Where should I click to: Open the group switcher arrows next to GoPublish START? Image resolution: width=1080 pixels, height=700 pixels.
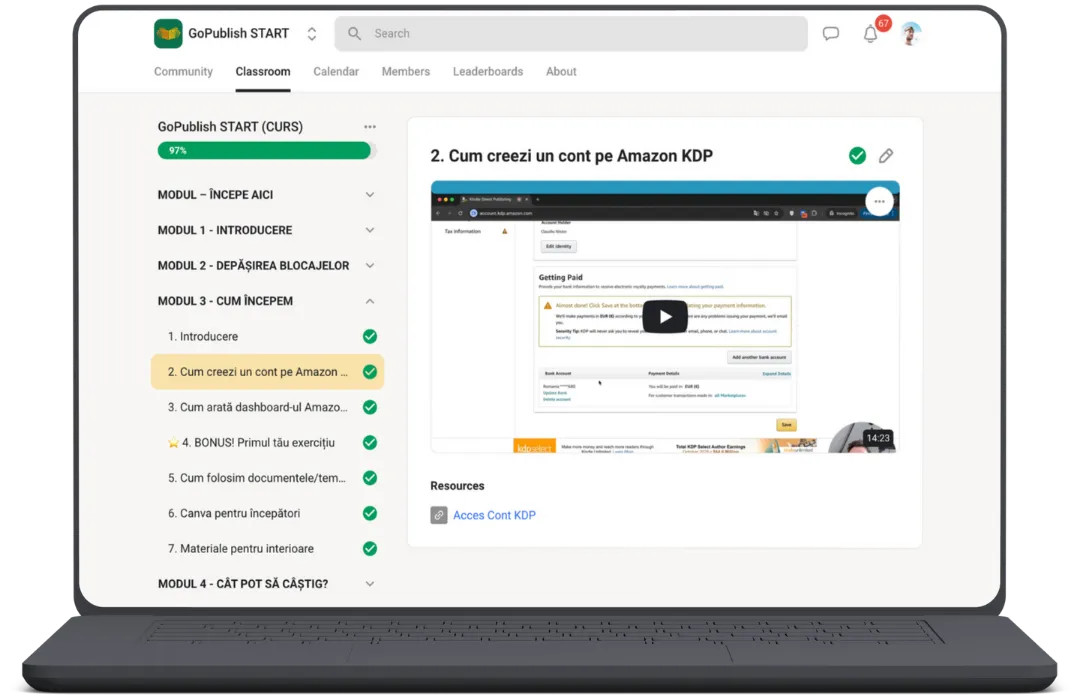point(312,34)
